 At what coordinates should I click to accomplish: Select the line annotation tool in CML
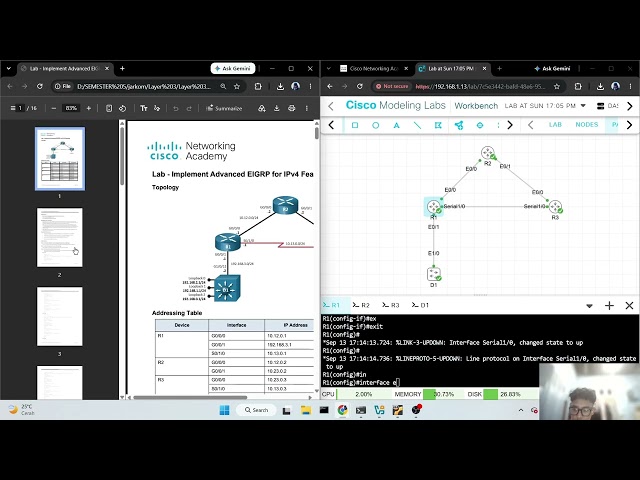tap(417, 125)
